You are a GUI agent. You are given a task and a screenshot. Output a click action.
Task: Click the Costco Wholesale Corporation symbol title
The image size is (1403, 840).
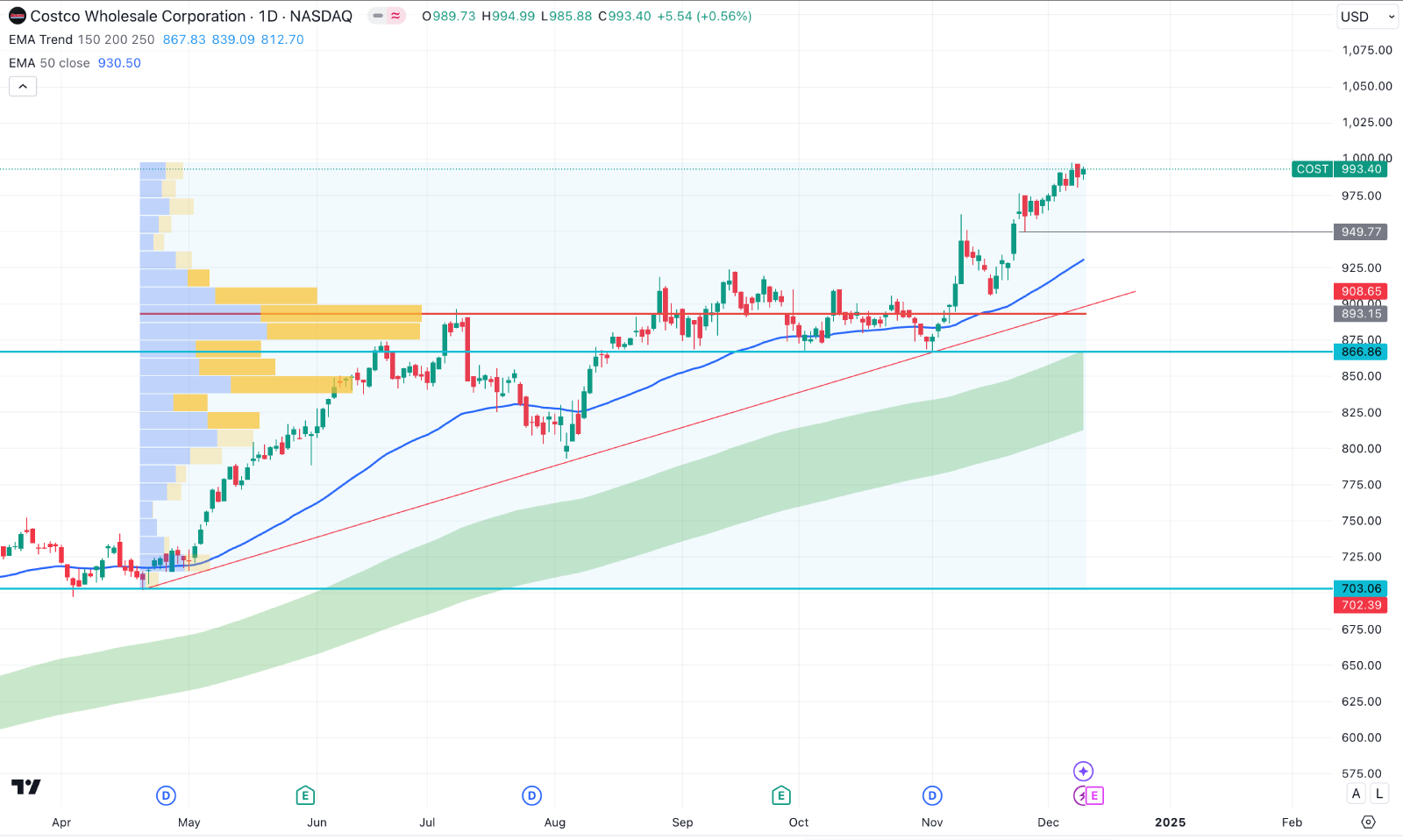138,16
